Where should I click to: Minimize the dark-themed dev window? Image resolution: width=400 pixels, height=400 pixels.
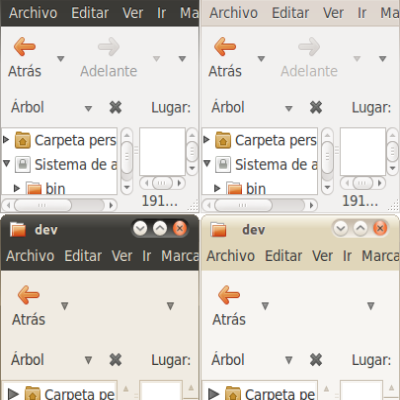(x=140, y=229)
